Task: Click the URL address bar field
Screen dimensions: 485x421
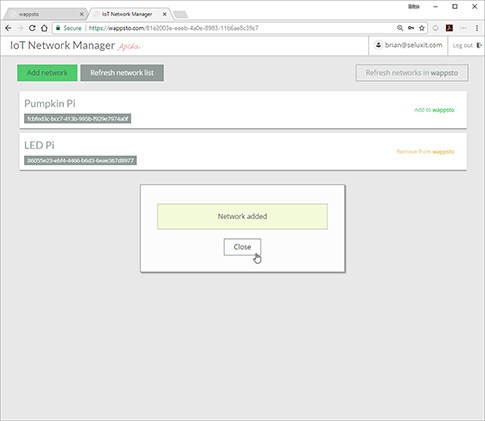Action: click(240, 28)
